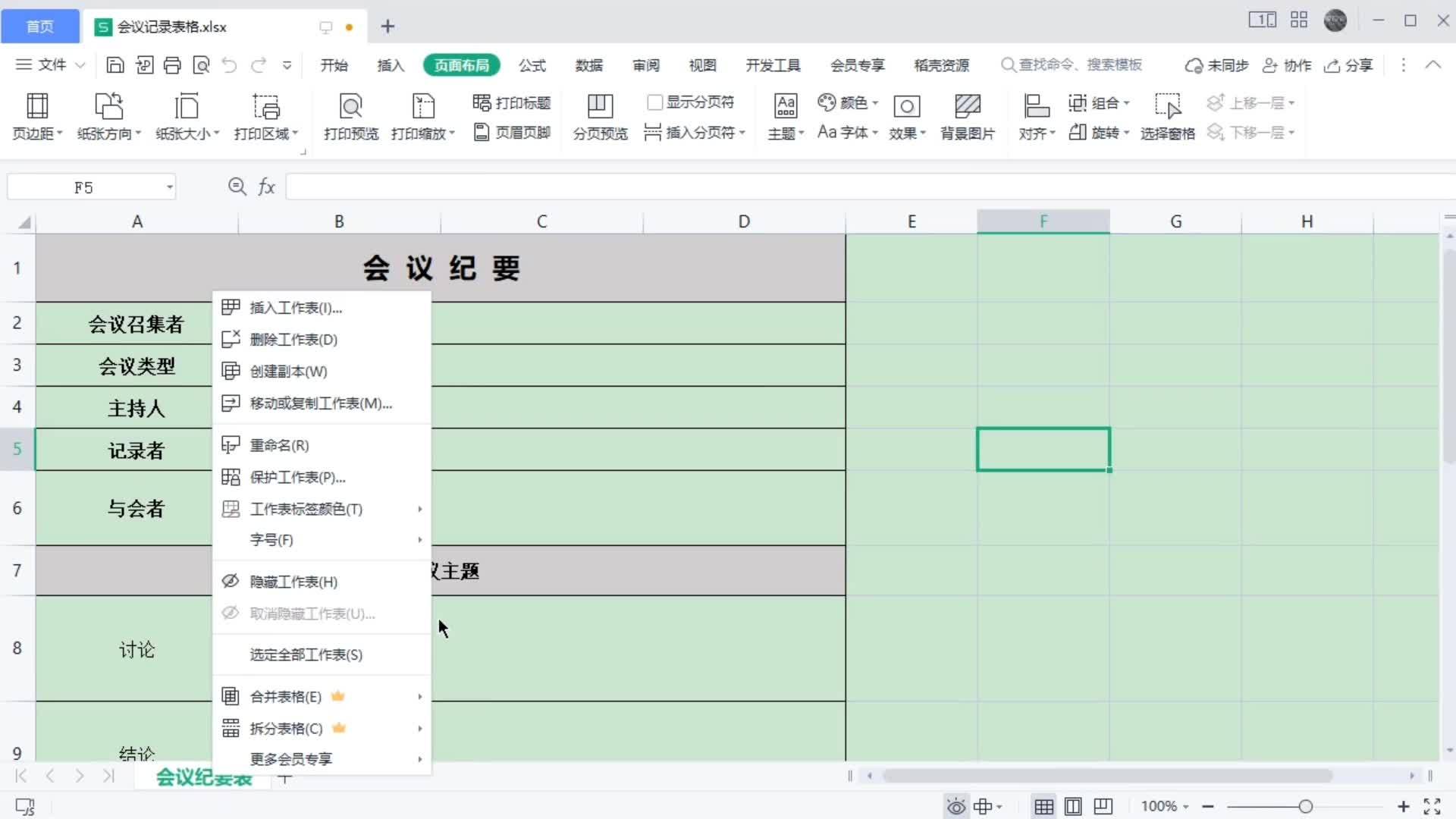Click the Save icon in quick toolbar

tap(115, 65)
